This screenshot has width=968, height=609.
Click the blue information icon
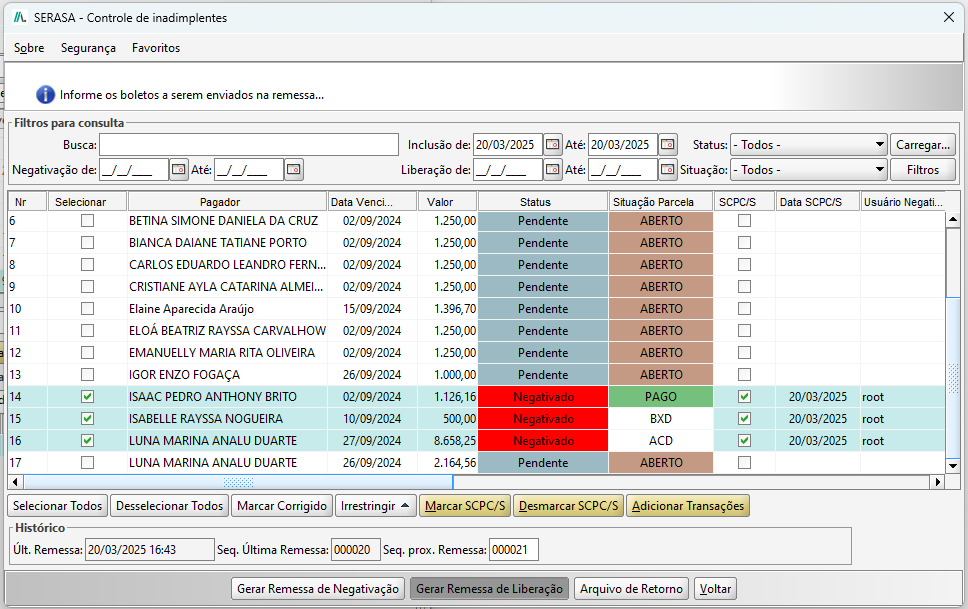46,94
